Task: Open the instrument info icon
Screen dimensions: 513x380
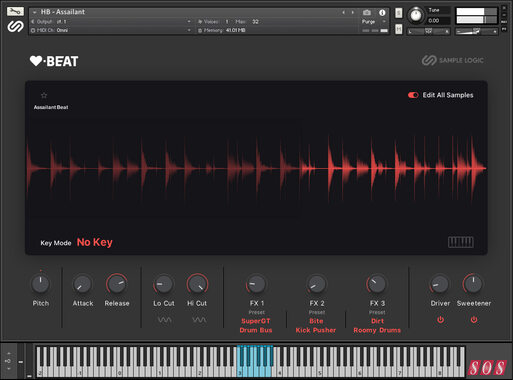Action: [382, 13]
